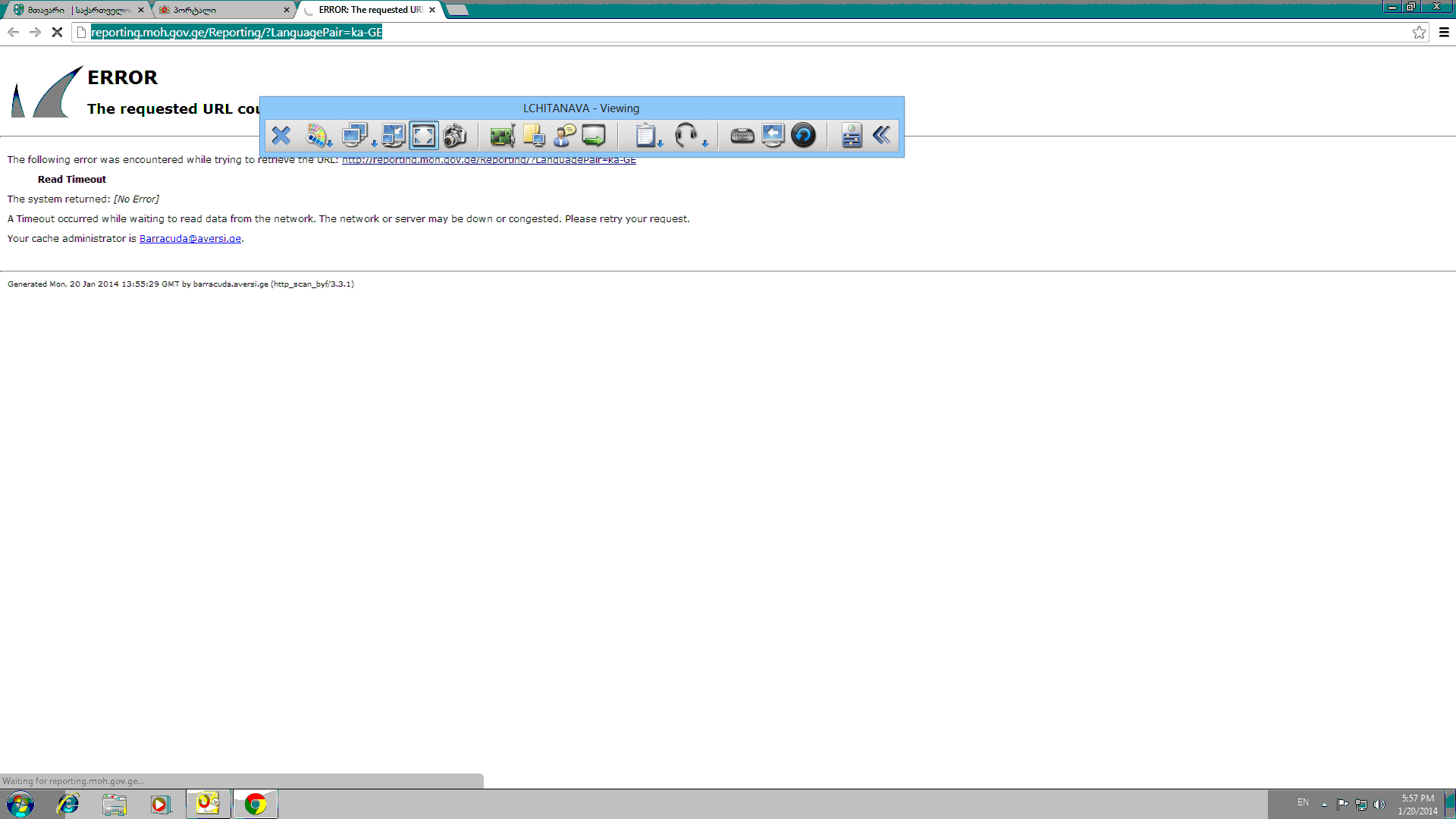Click the file transfer folder icon
The image size is (1456, 819).
(x=534, y=136)
